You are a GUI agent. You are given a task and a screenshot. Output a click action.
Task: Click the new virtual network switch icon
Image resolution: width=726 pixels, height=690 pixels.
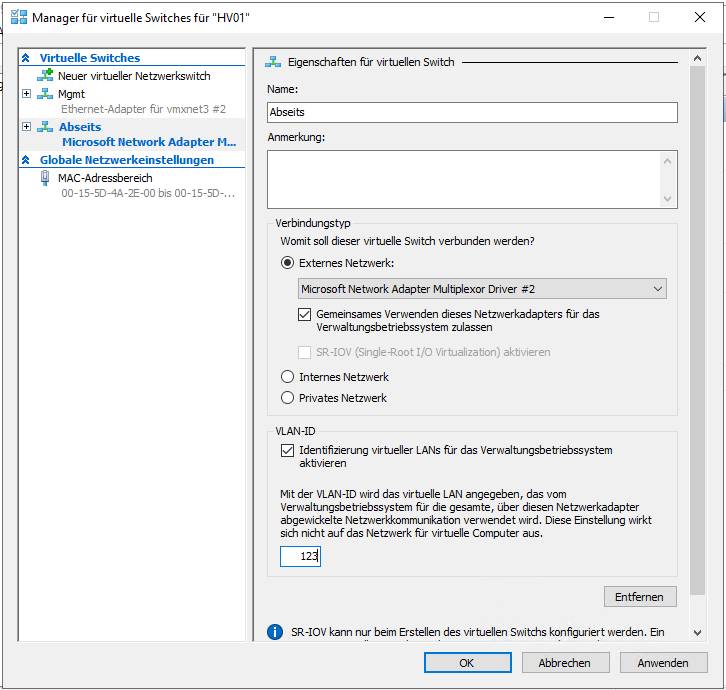pyautogui.click(x=45, y=76)
